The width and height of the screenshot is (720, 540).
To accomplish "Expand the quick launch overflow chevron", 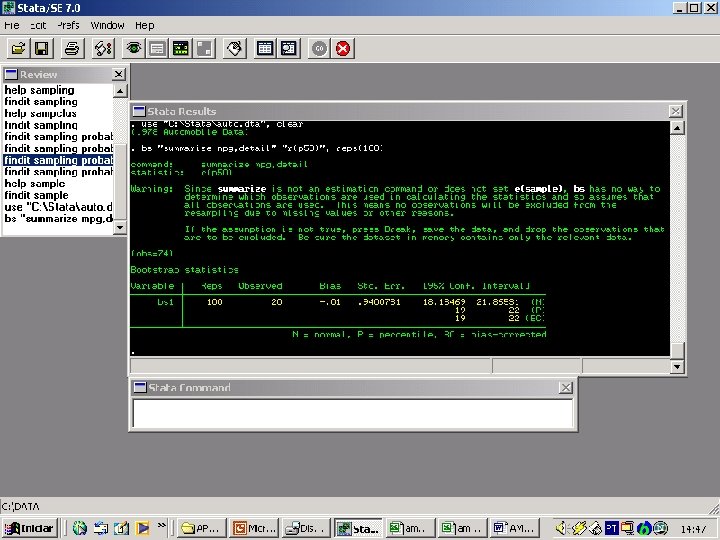I will coord(162,525).
